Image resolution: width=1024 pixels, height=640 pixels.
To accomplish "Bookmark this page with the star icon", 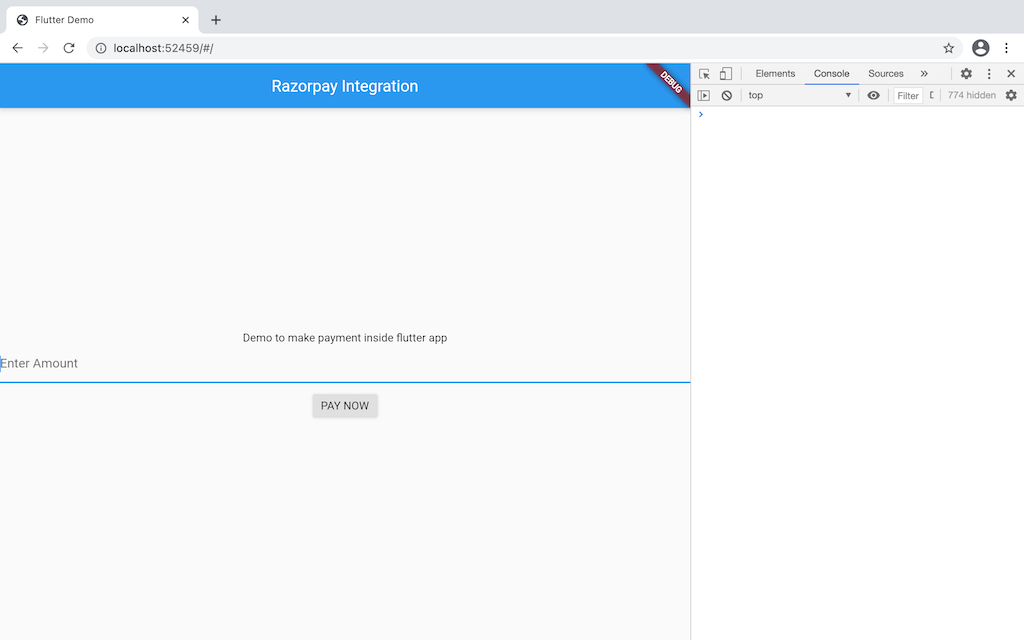I will (x=948, y=48).
